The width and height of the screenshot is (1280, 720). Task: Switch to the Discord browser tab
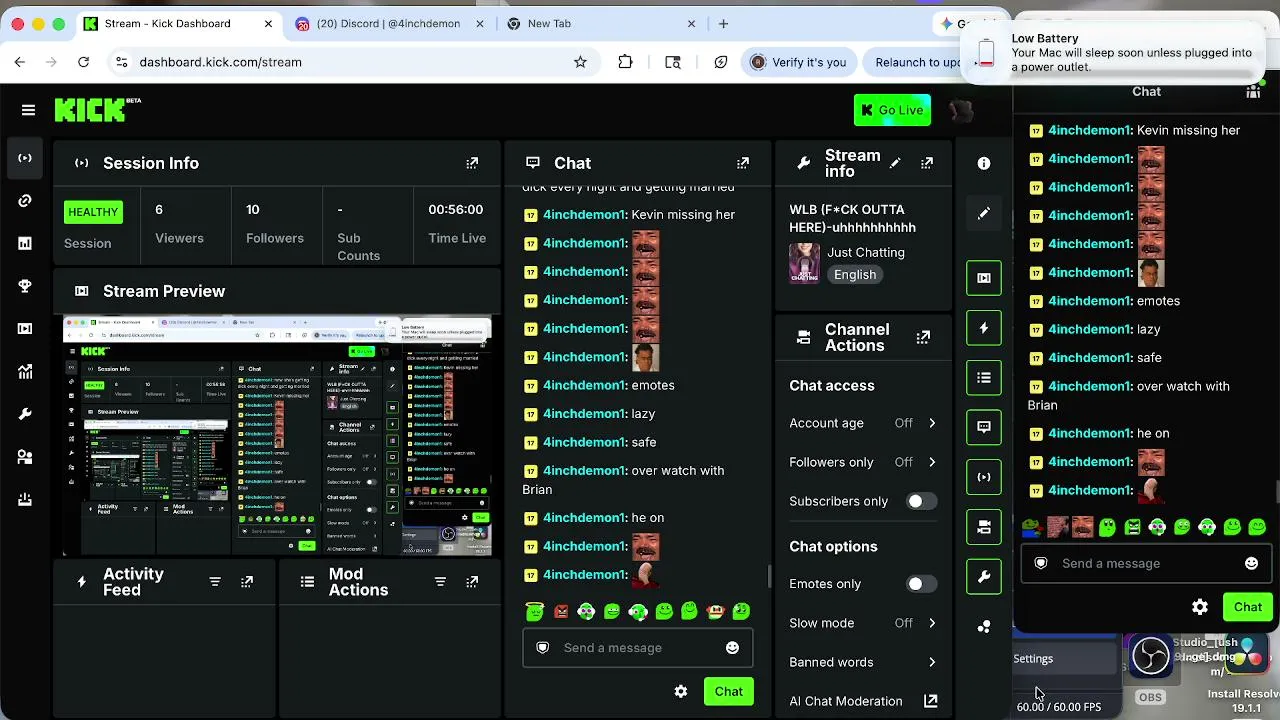(x=388, y=23)
